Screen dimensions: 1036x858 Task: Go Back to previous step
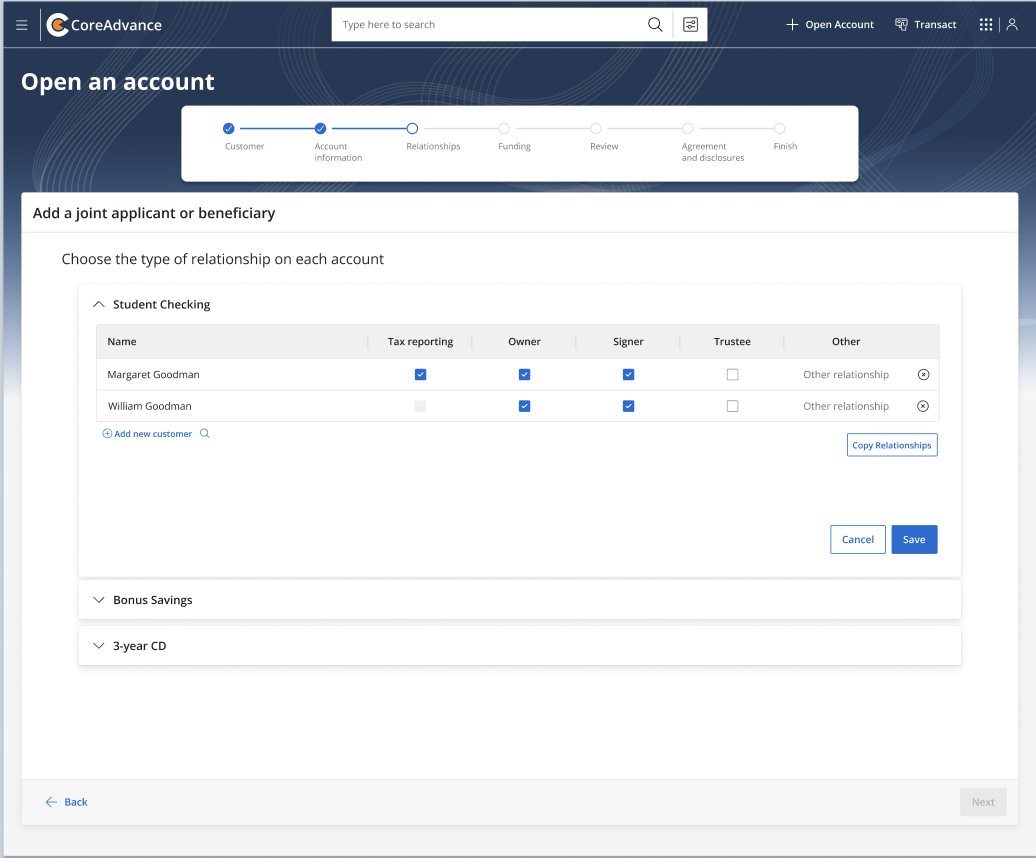click(x=66, y=802)
